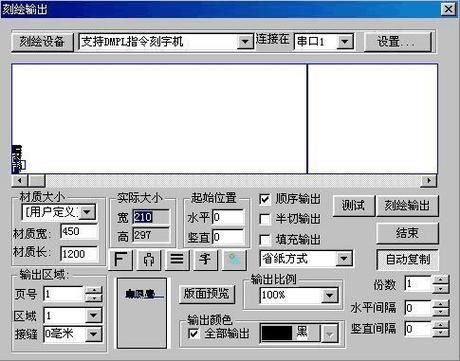Increase the 份数 copies stepper
Image resolution: width=460 pixels, height=361 pixels.
441,280
